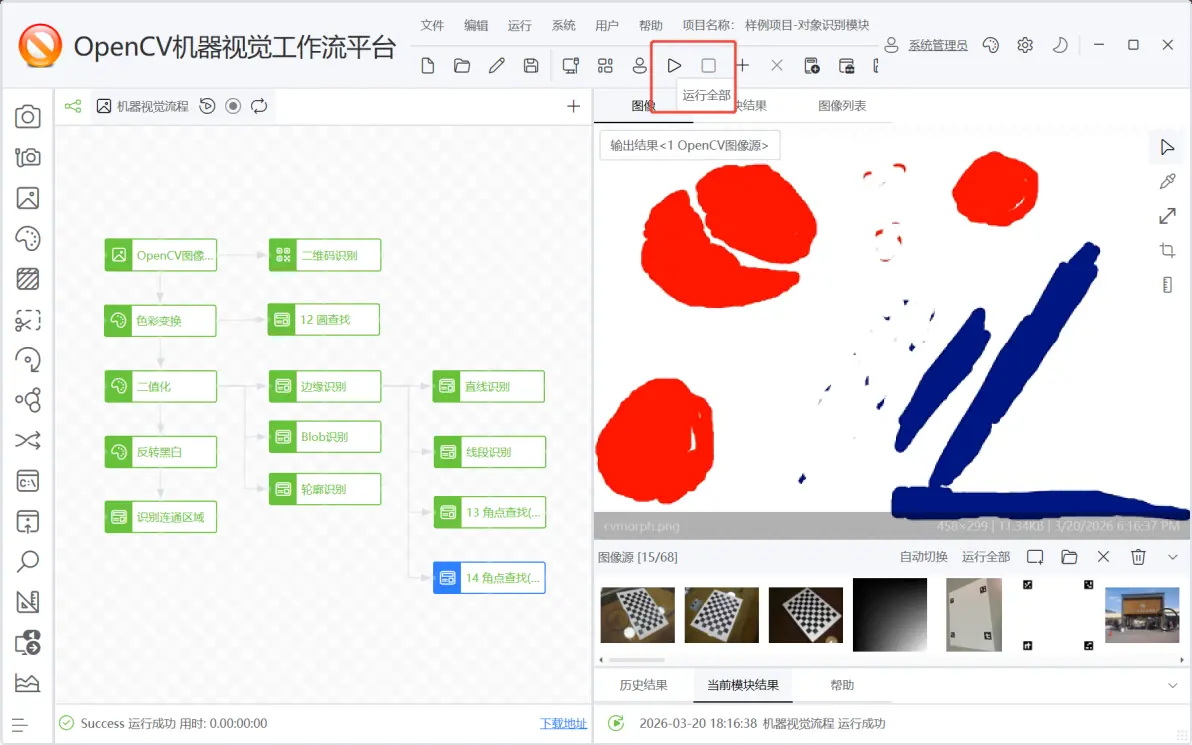This screenshot has height=745, width=1192.
Task: Click the crop tool beside image
Action: 1167,250
